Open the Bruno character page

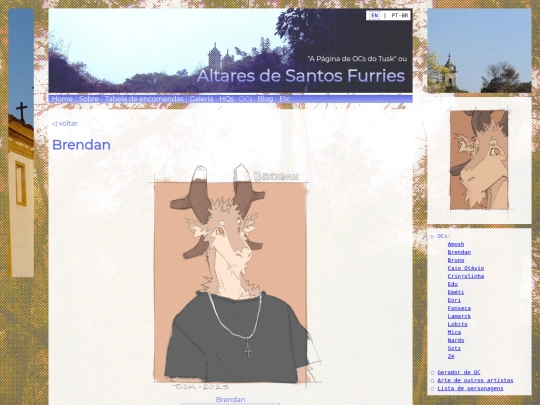(x=456, y=260)
